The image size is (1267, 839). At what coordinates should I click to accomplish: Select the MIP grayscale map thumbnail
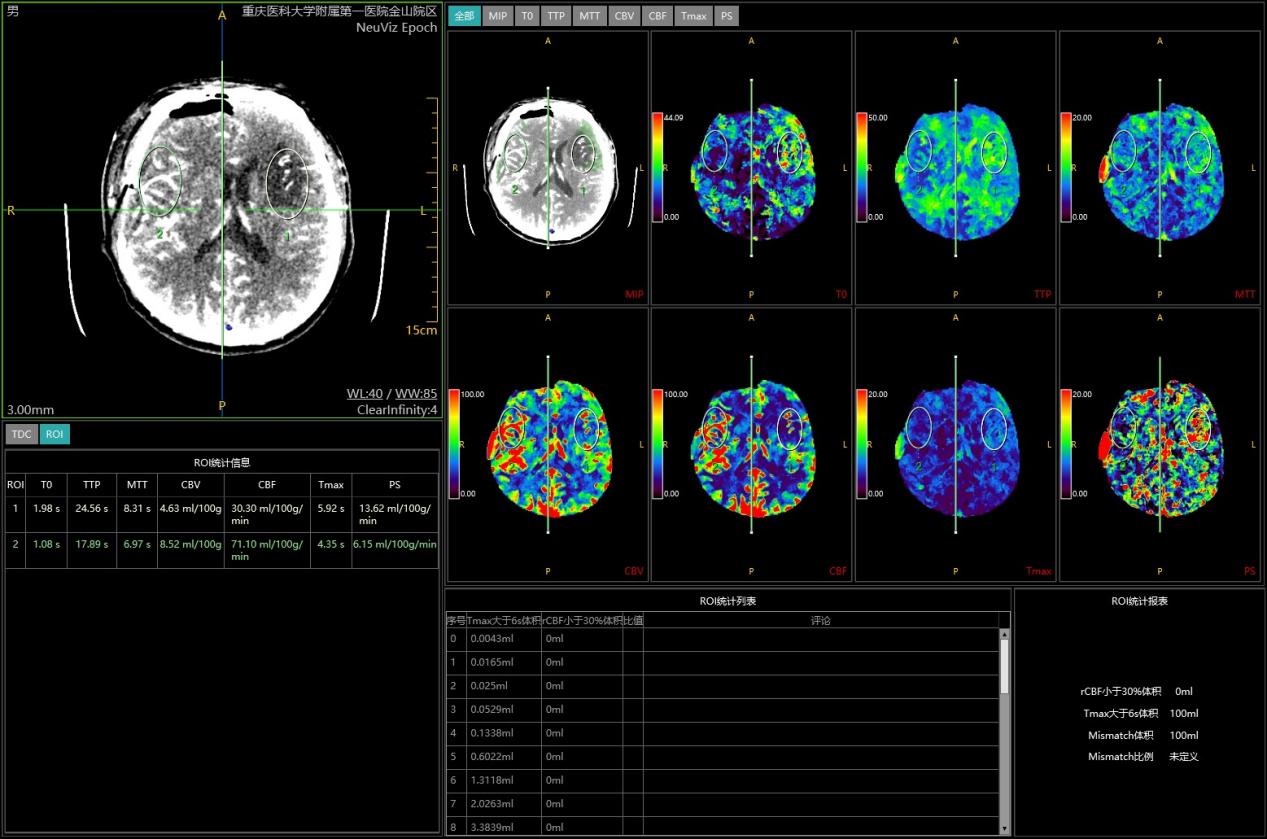[548, 167]
